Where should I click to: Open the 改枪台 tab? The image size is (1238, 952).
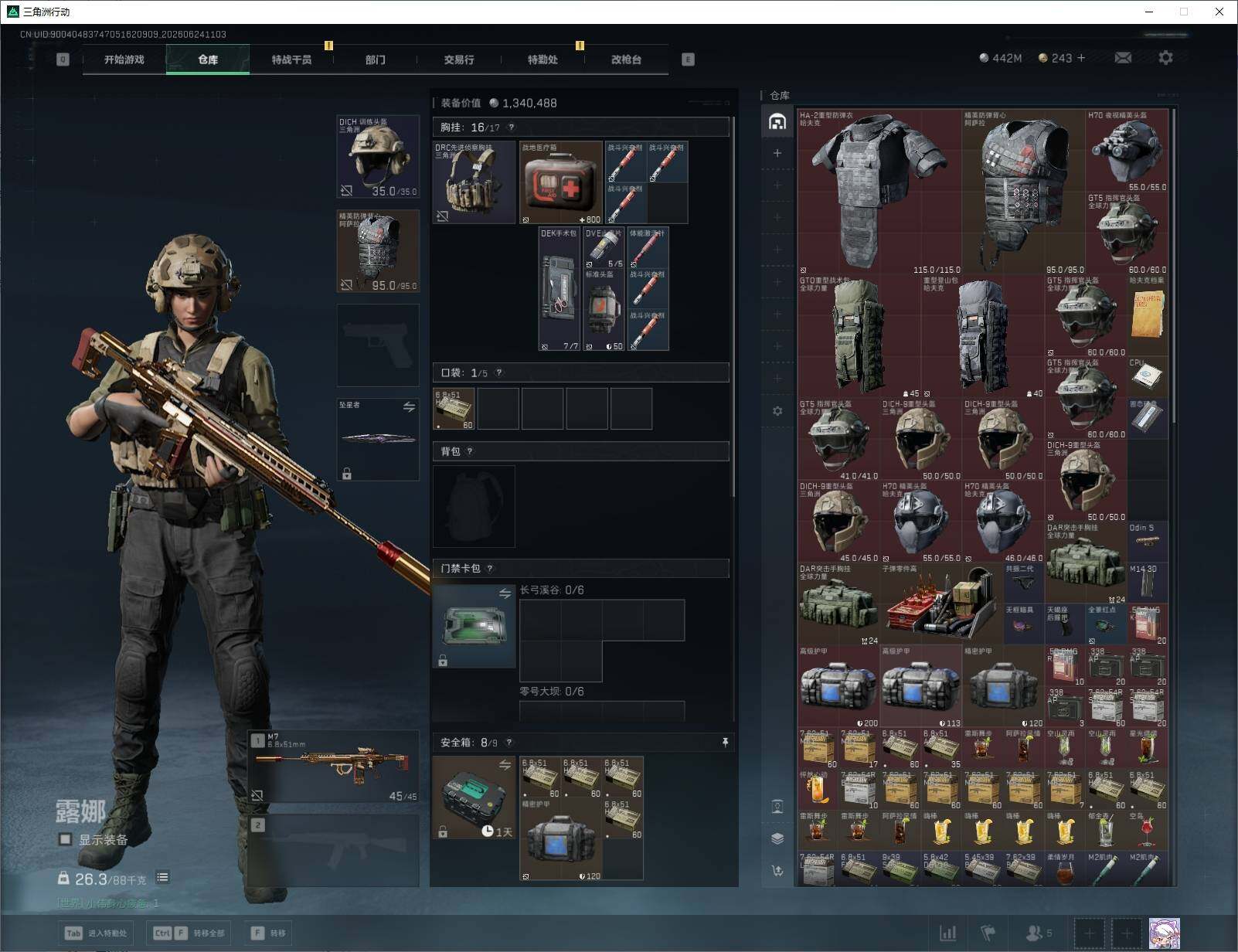(626, 59)
